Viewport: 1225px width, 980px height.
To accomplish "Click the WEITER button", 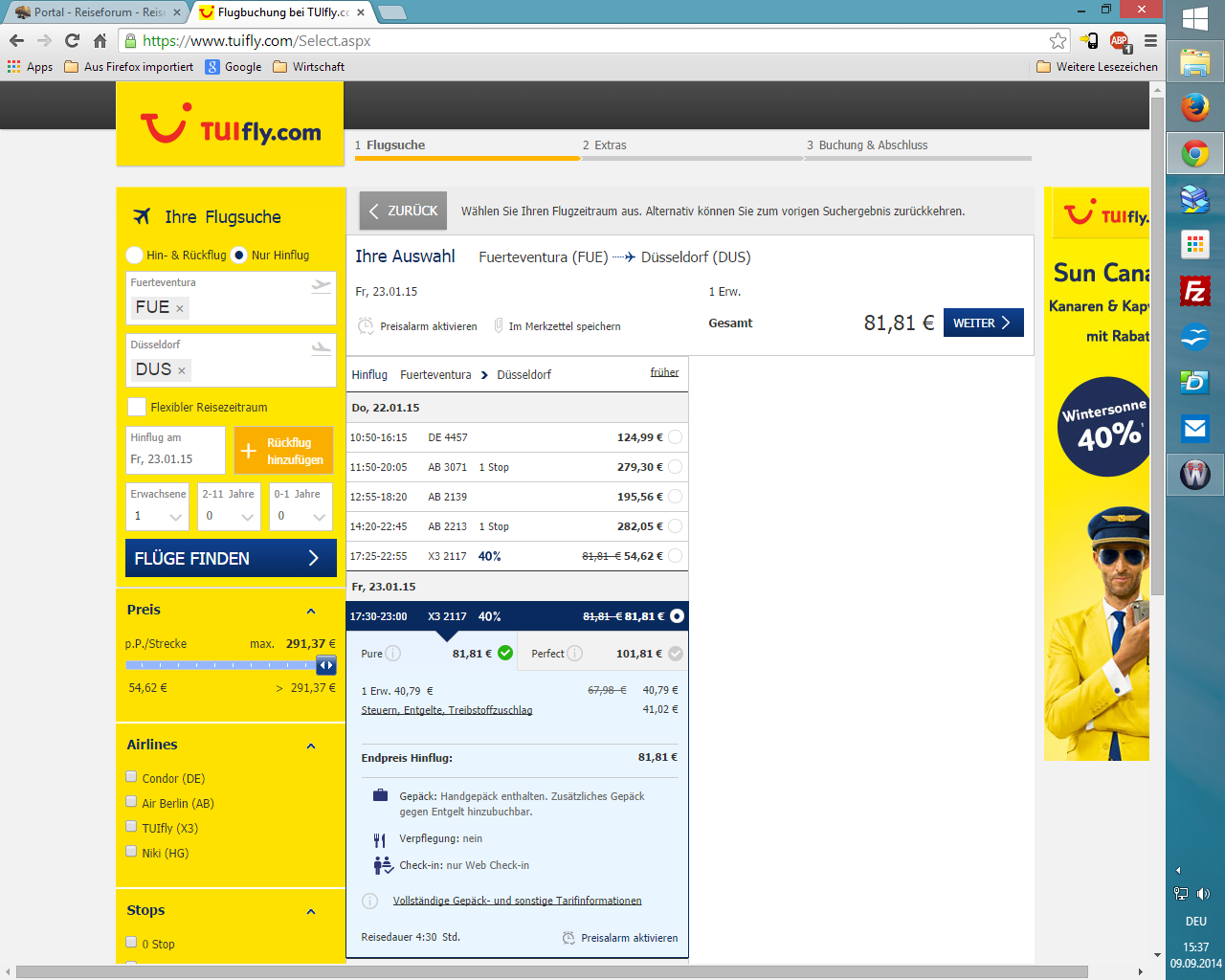I will click(983, 323).
